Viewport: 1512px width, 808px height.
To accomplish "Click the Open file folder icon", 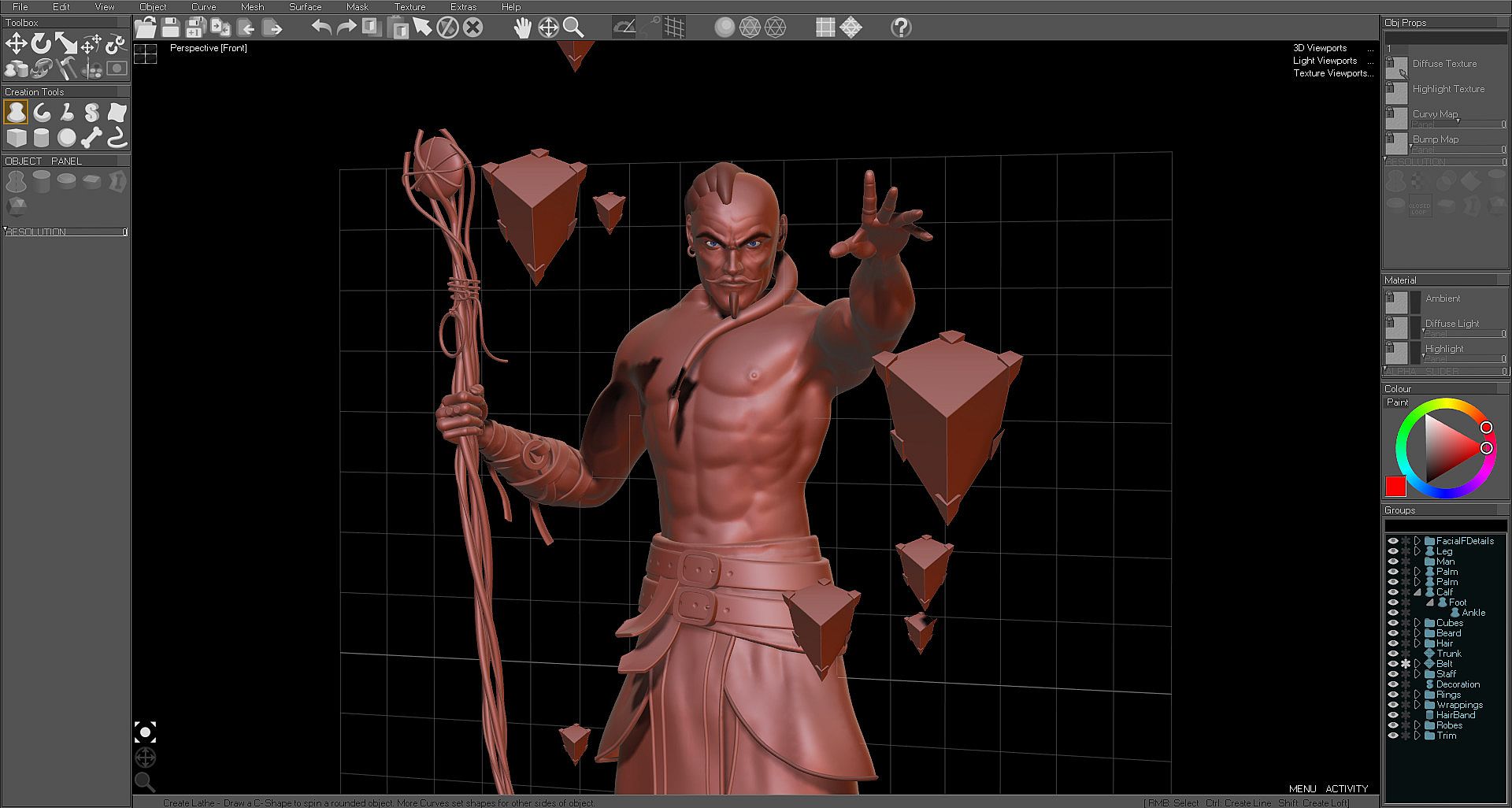I will pos(146,28).
